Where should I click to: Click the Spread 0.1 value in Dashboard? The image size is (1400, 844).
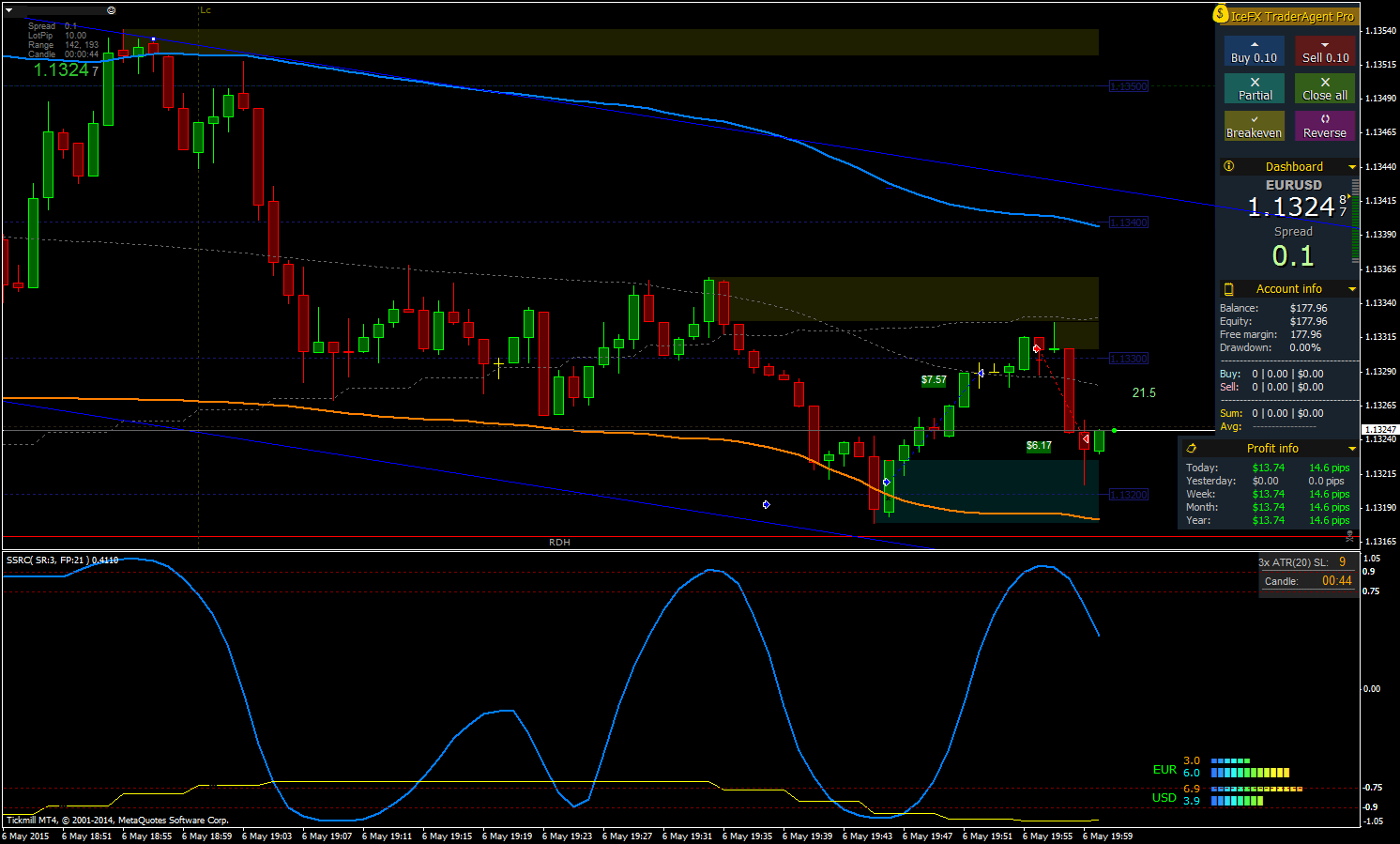(1293, 255)
